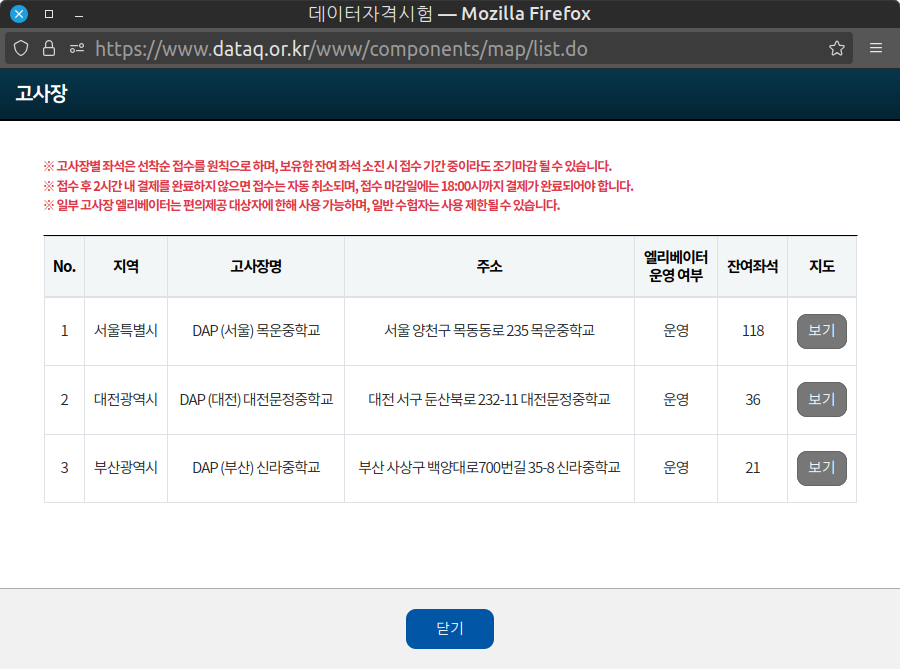
Task: Select the 부산광역시 region cell
Action: [x=126, y=468]
